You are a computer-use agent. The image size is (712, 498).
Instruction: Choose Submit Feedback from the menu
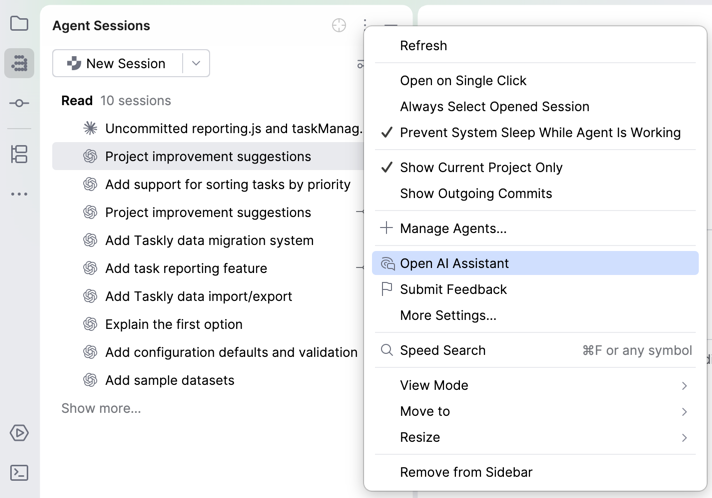[x=535, y=289]
